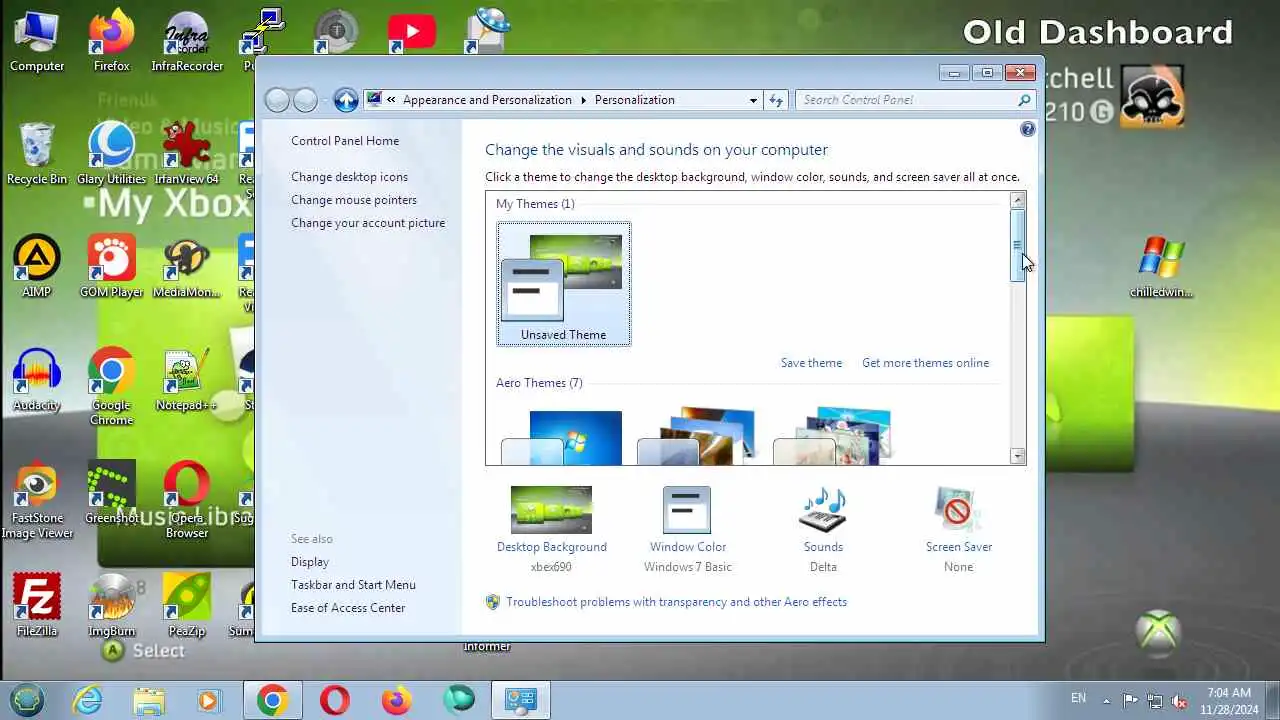The height and width of the screenshot is (720, 1280).
Task: Switch to Chrome on the taskbar
Action: click(x=272, y=700)
